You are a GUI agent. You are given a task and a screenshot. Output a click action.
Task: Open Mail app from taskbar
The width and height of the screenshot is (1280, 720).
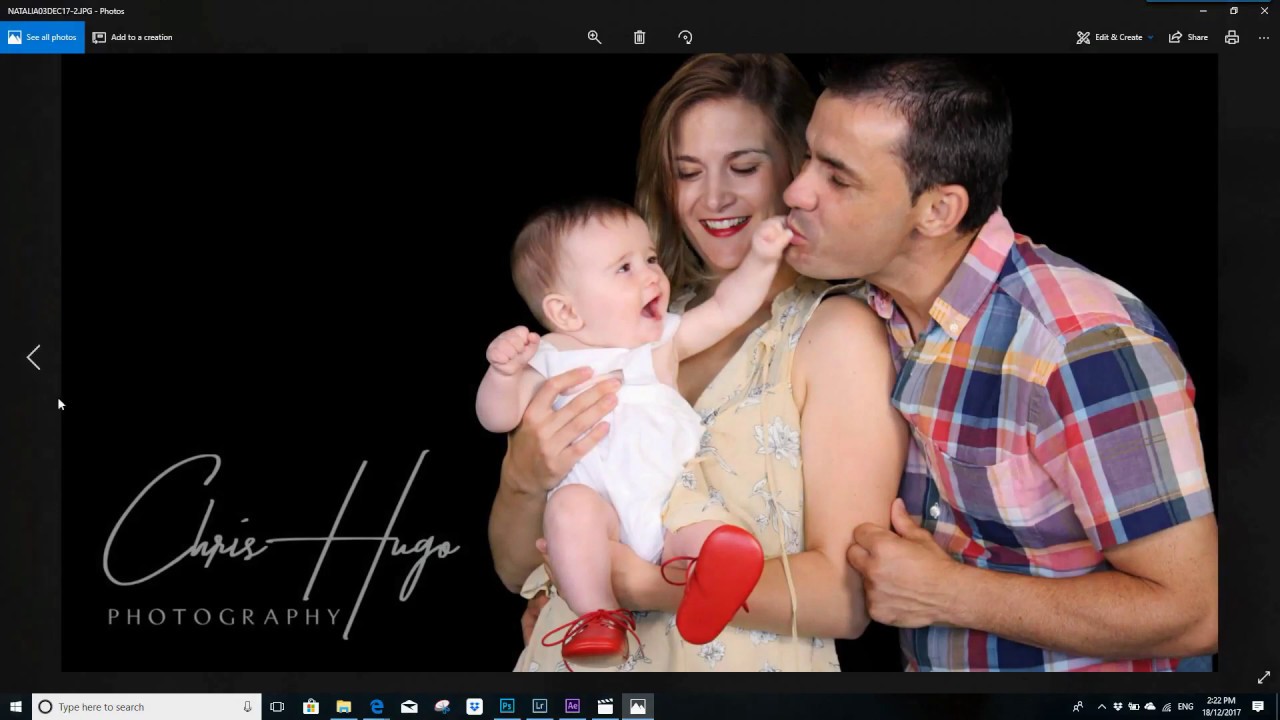coord(409,707)
